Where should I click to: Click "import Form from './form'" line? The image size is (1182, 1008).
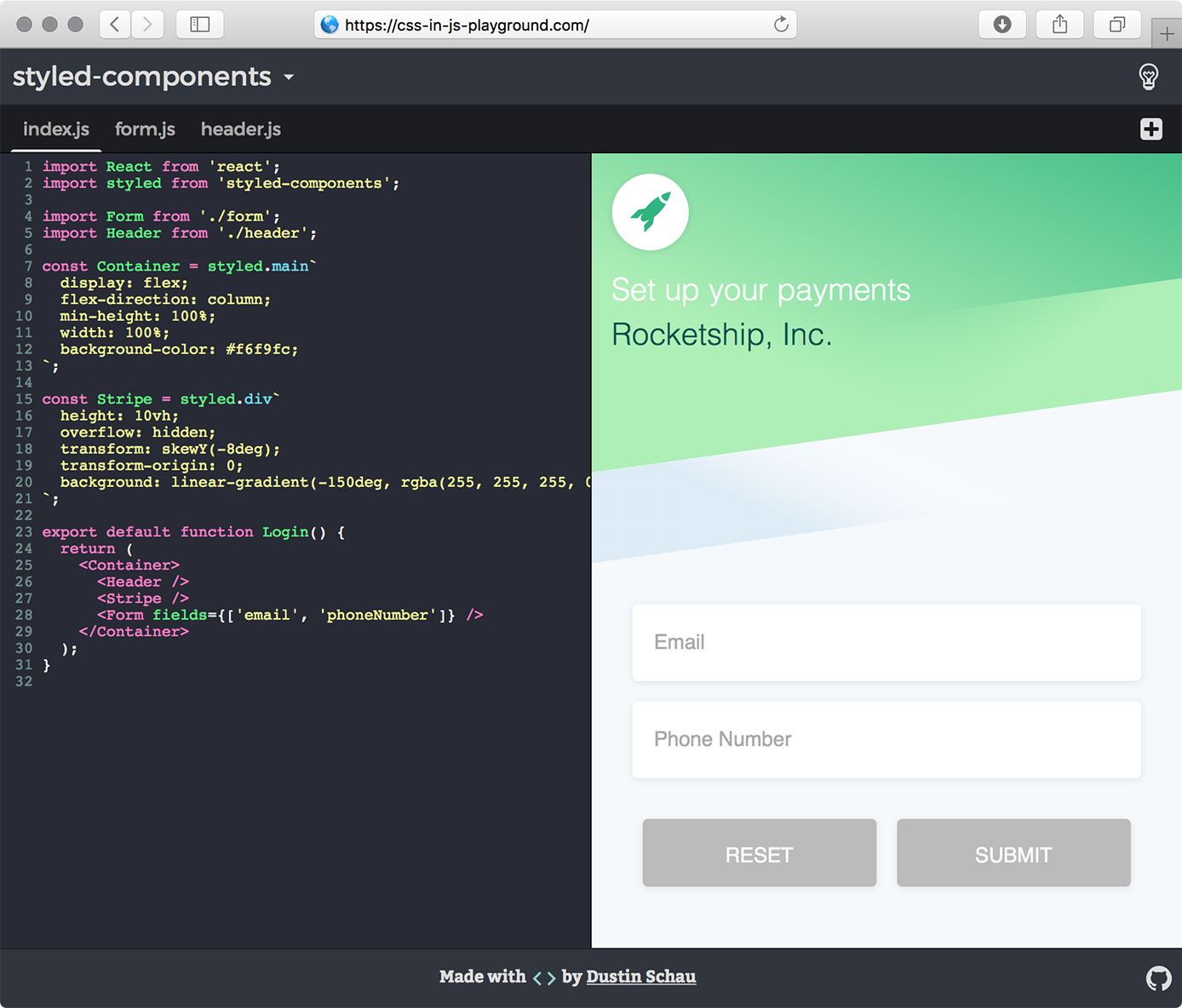coord(161,217)
